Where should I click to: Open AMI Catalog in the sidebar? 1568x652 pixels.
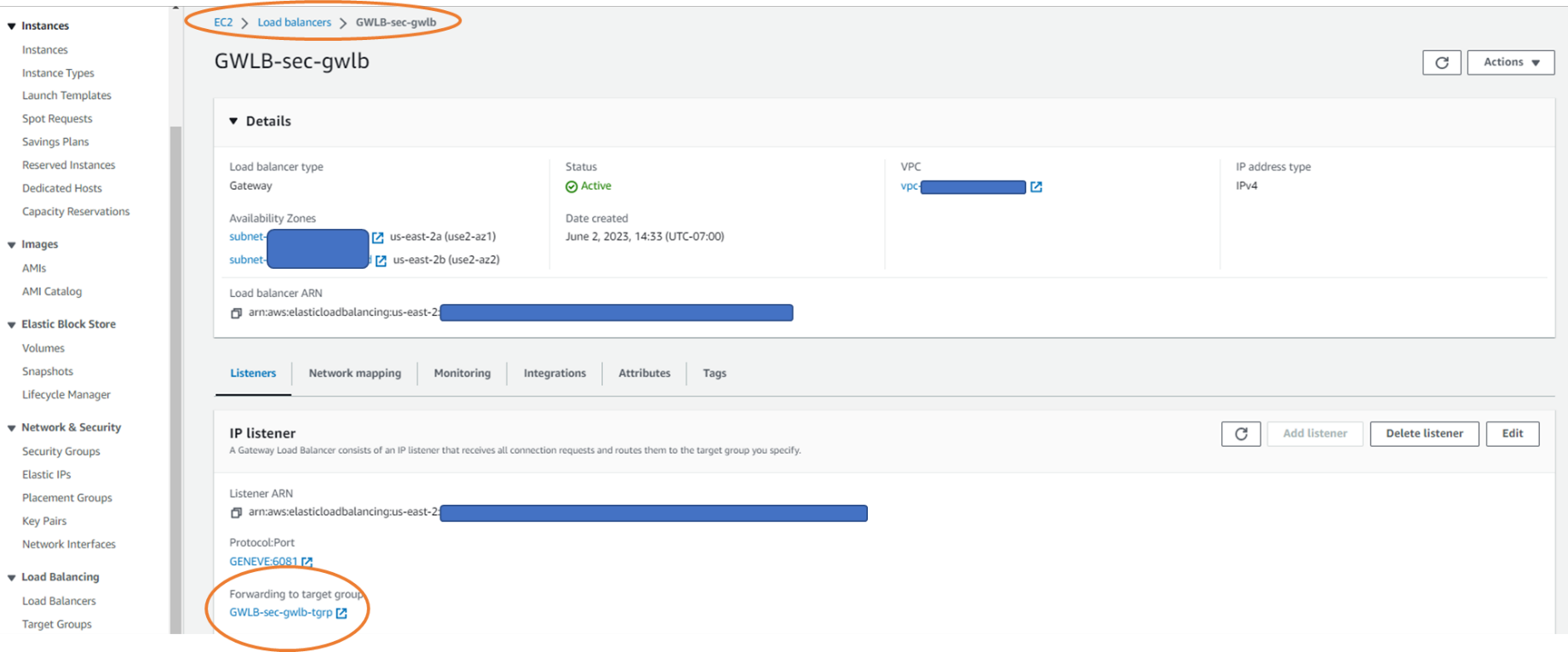[x=52, y=292]
